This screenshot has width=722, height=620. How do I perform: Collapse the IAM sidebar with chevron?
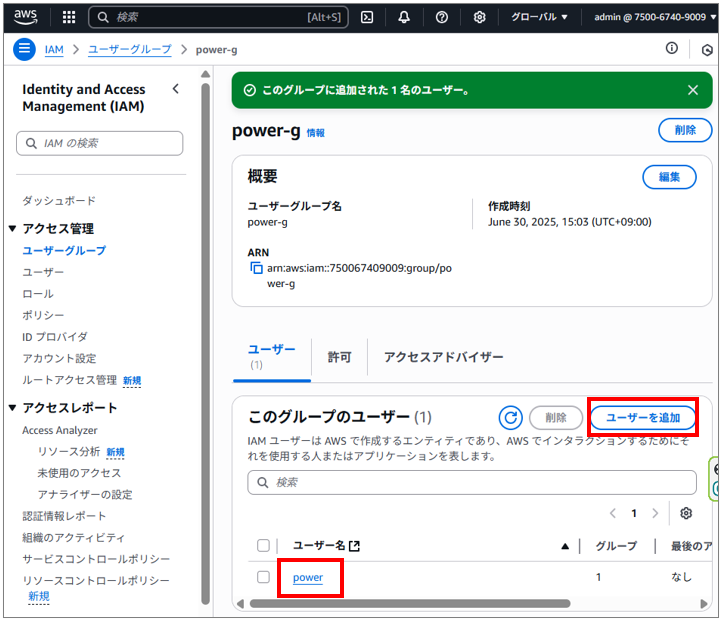[176, 89]
